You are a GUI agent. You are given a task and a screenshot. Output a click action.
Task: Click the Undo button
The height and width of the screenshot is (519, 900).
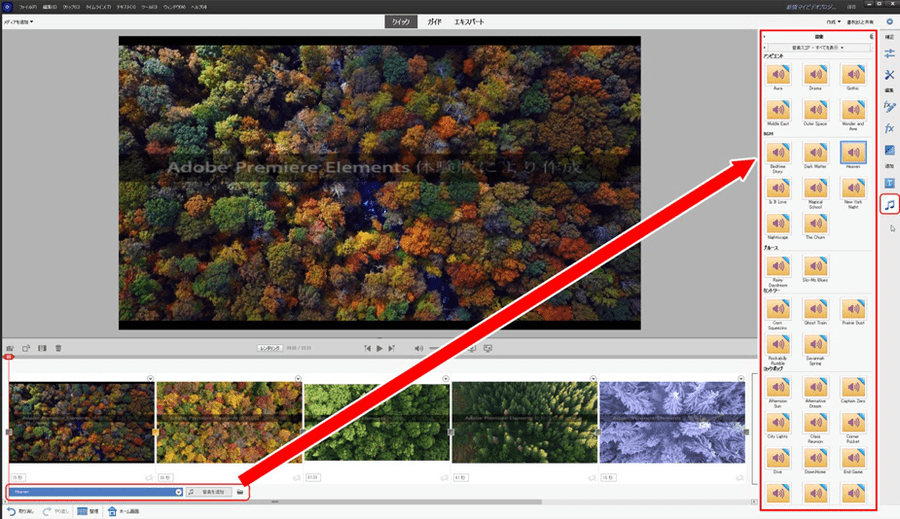coord(21,511)
